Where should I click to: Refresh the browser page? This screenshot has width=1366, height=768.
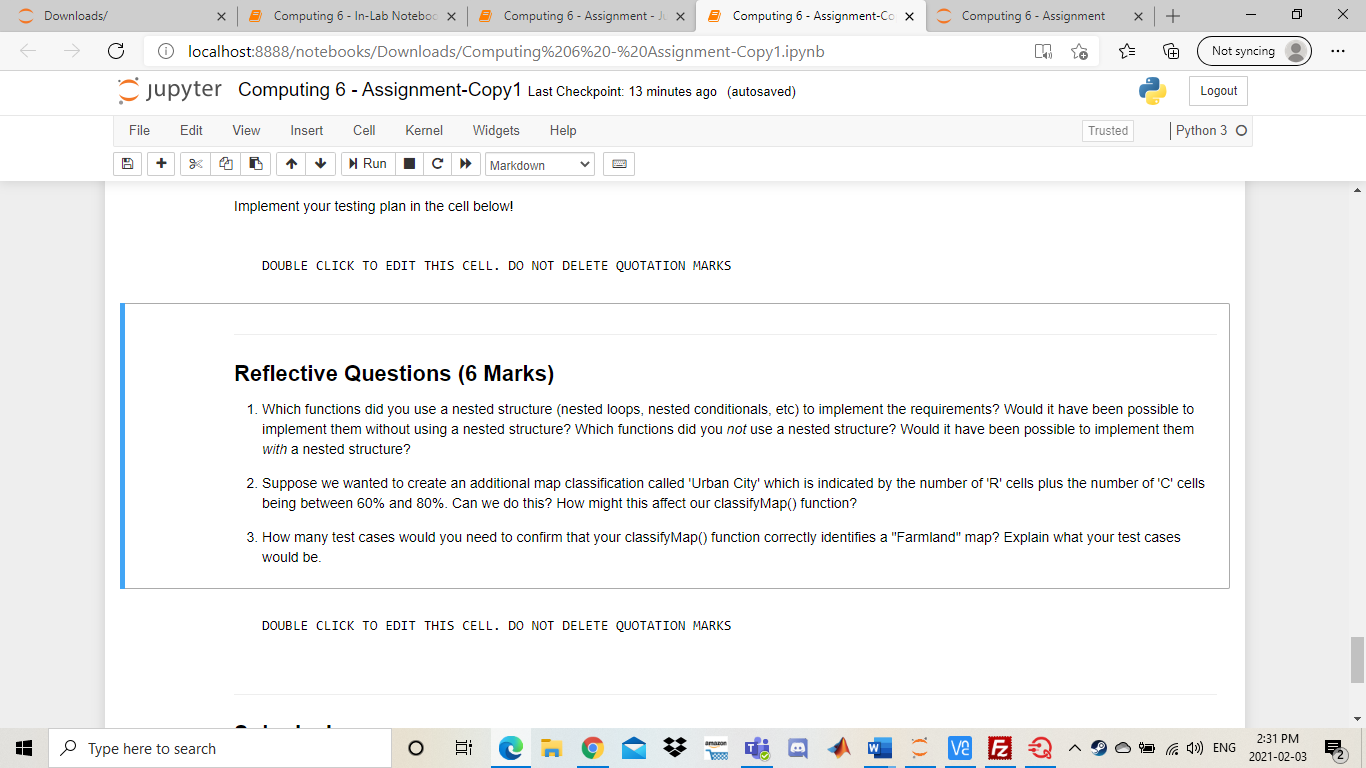[x=116, y=51]
